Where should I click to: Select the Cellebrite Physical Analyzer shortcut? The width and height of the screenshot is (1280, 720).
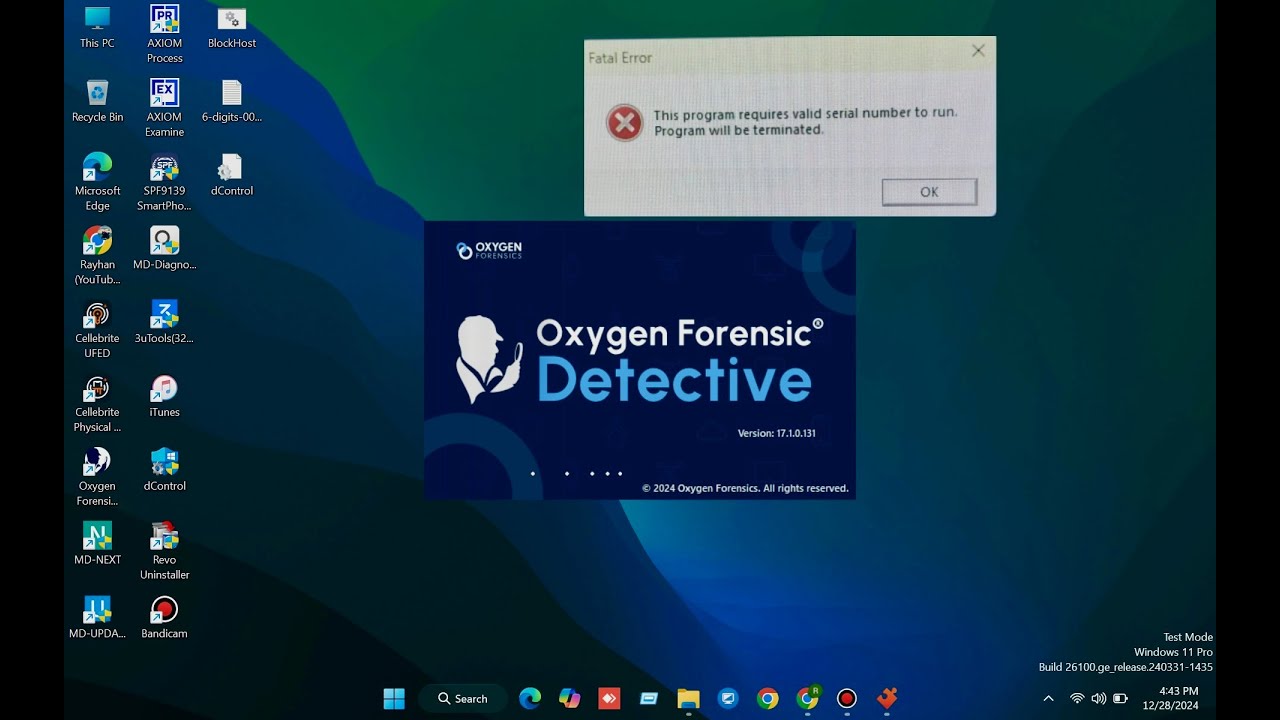97,404
